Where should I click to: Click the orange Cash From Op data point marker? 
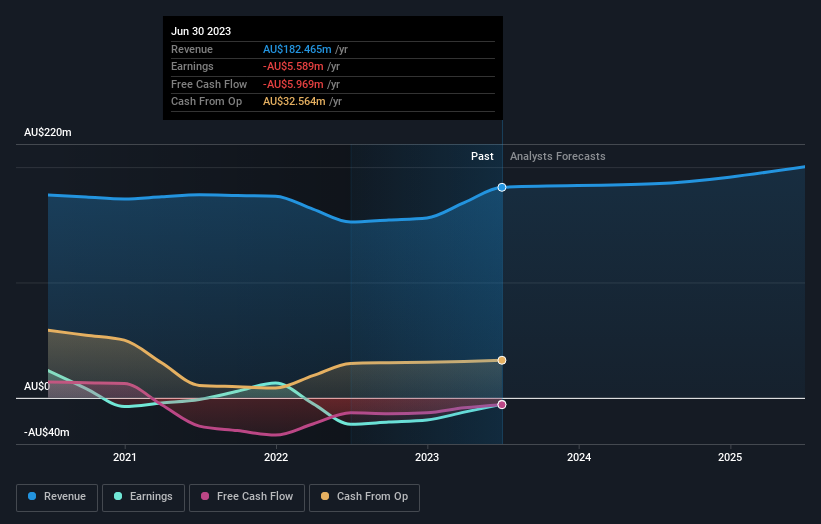502,360
